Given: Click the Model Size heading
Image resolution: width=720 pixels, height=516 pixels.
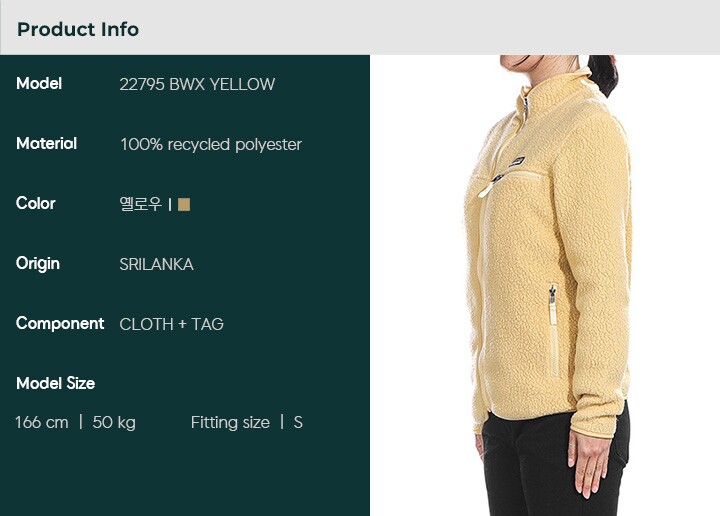Looking at the screenshot, I should pyautogui.click(x=56, y=383).
